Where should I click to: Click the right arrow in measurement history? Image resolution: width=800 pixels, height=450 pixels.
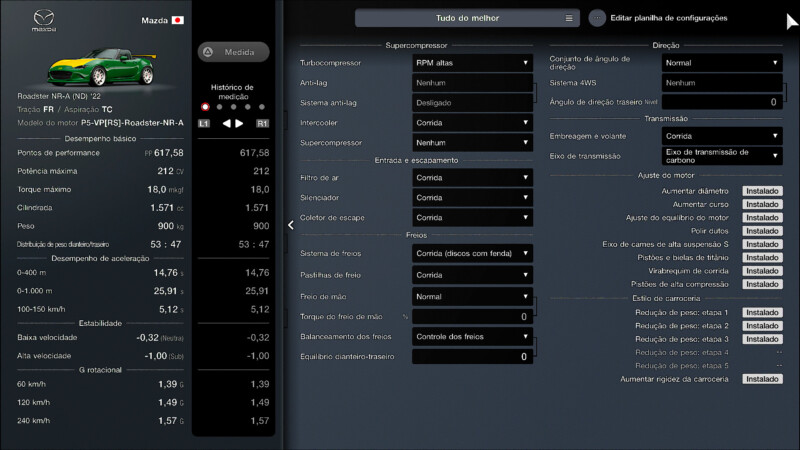coord(239,124)
